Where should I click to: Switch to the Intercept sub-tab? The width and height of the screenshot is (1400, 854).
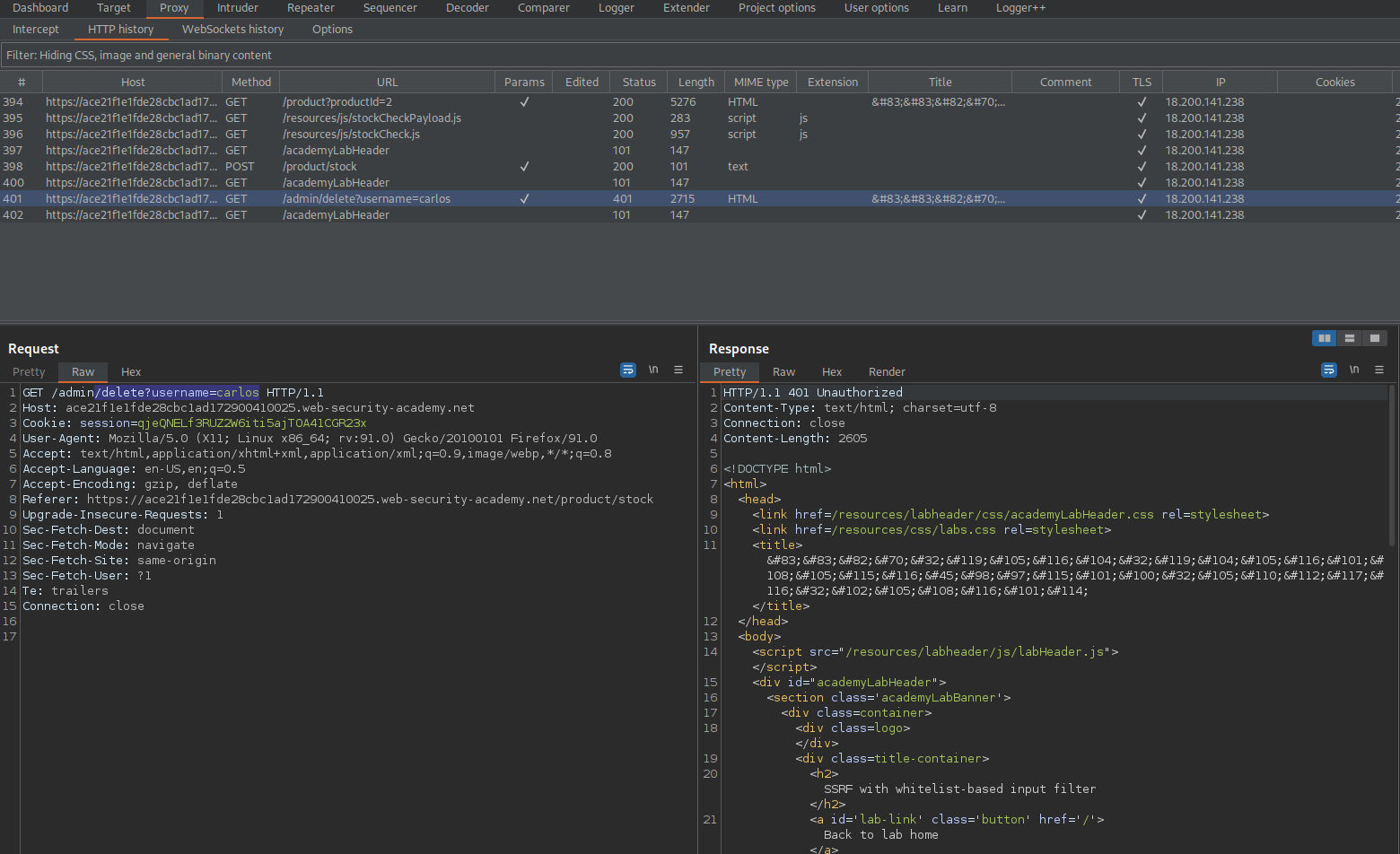[x=36, y=30]
